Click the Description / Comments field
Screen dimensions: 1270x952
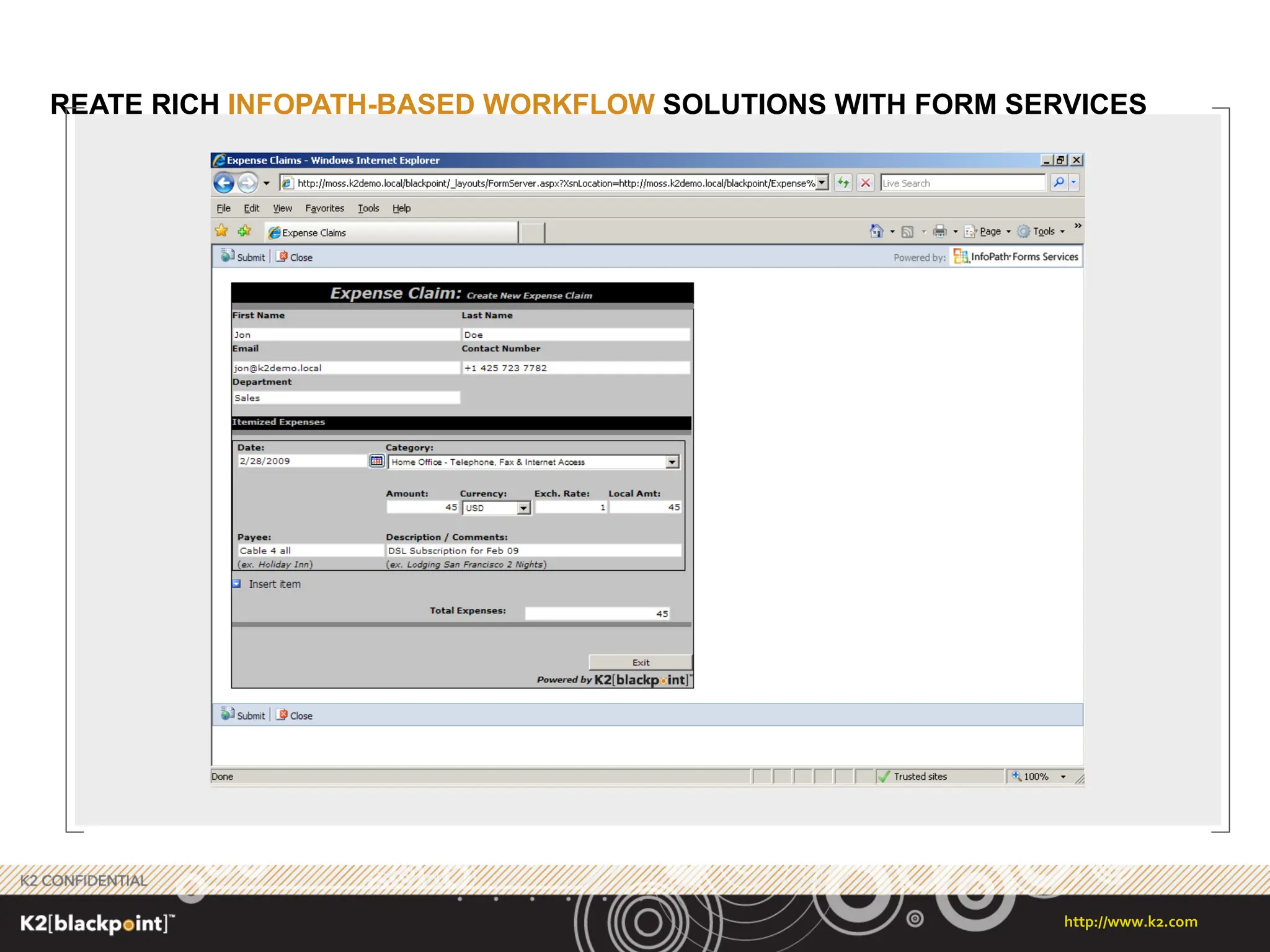pyautogui.click(x=533, y=550)
